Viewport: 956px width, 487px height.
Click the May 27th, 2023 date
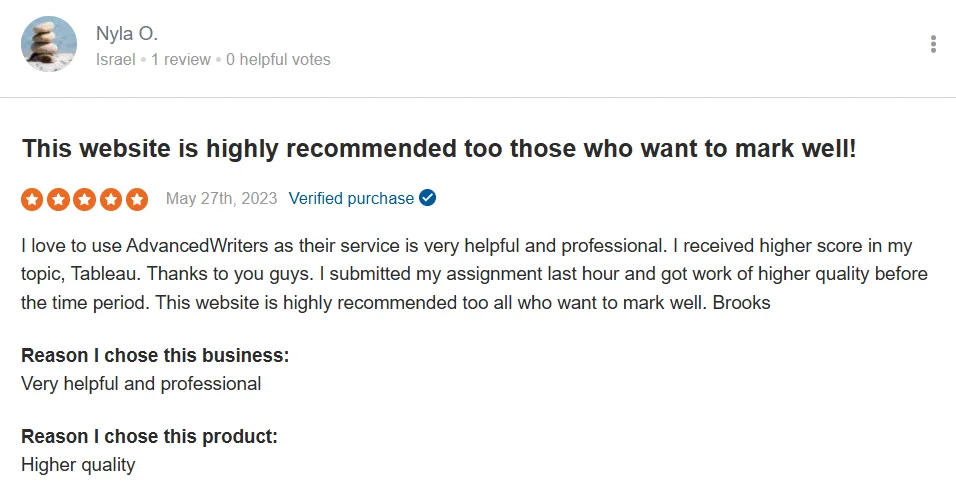tap(221, 199)
